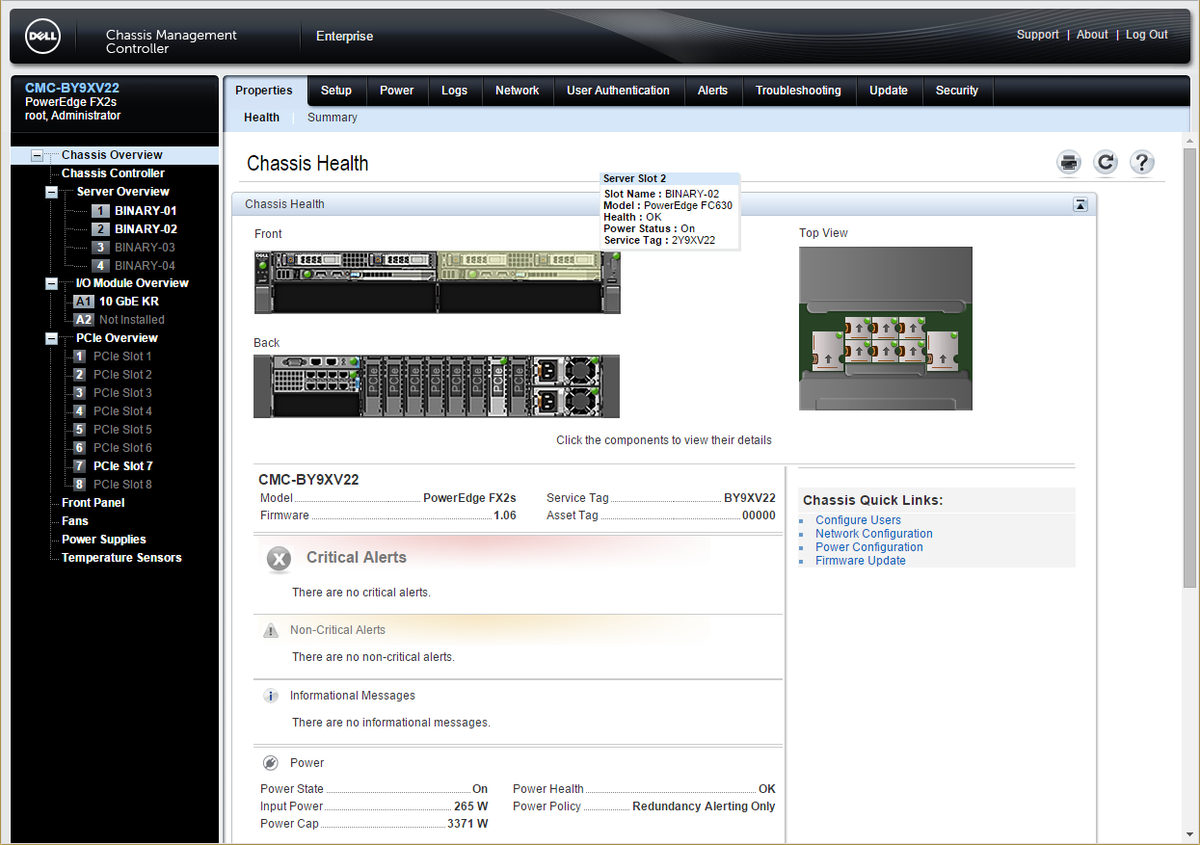Collapse the Chassis Health panel

click(1080, 204)
